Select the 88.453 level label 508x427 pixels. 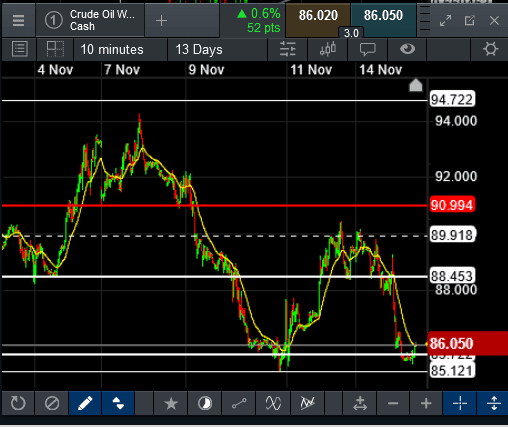point(452,276)
